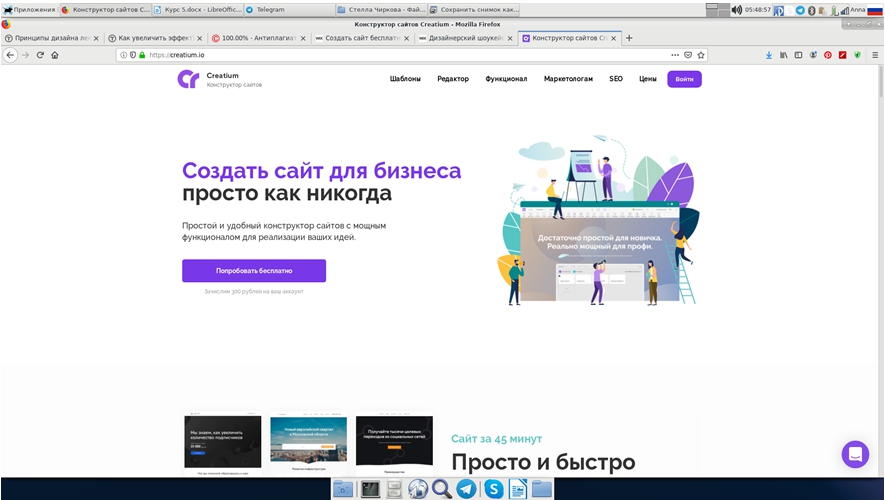Open the terminal from the dock
Screen dimensions: 885x500
tap(369, 489)
